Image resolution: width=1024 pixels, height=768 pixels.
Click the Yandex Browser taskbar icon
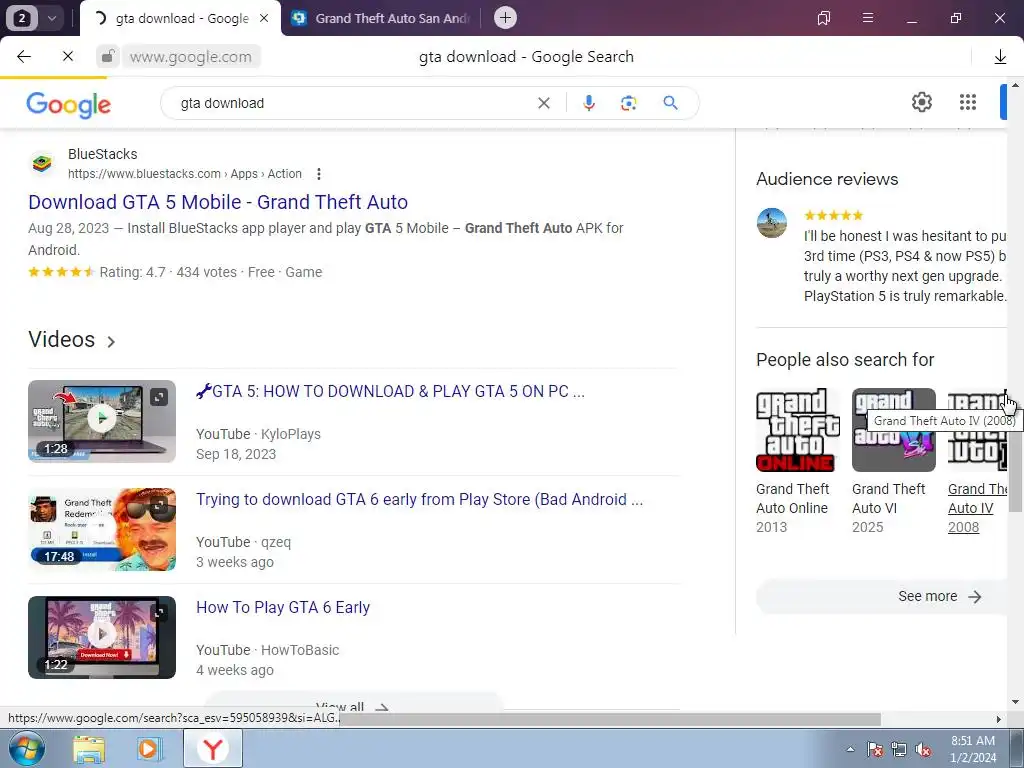tap(212, 748)
